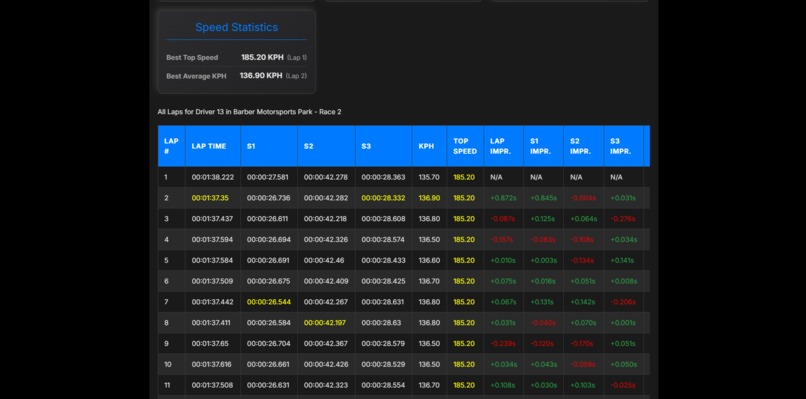Click lap time 00:01:37.508

(212, 385)
